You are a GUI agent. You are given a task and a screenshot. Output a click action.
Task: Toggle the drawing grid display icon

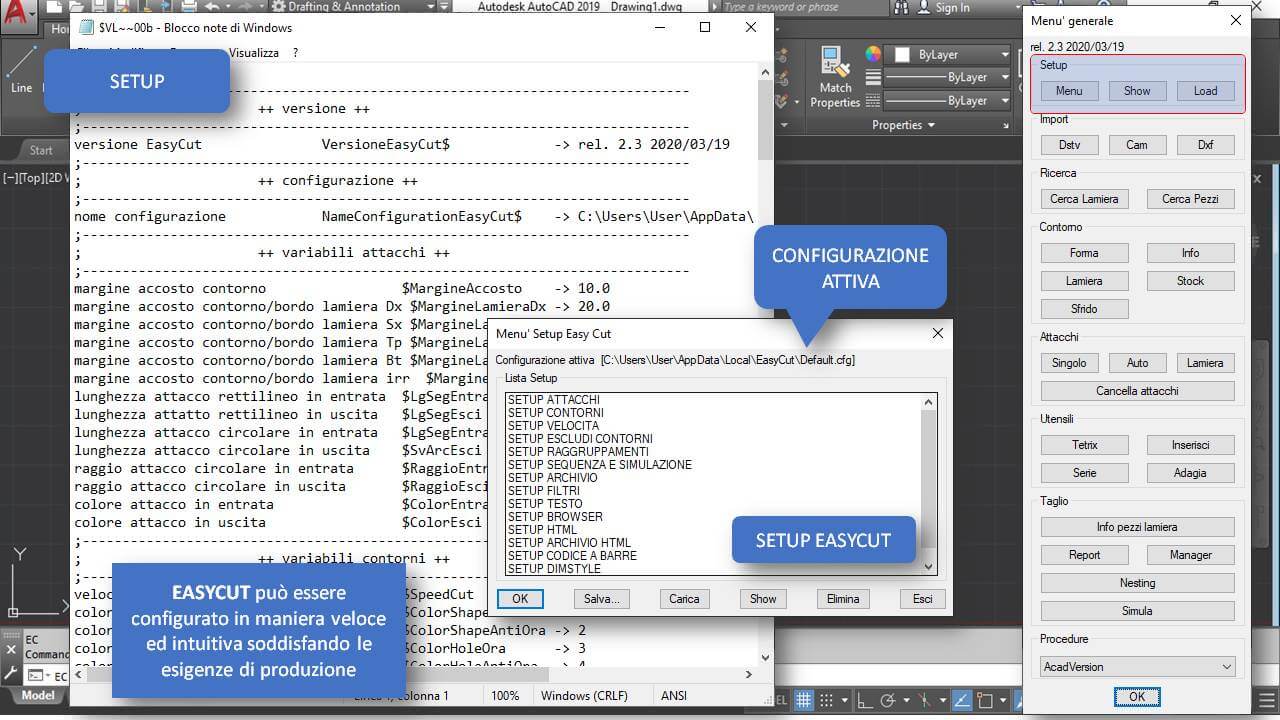pos(803,701)
